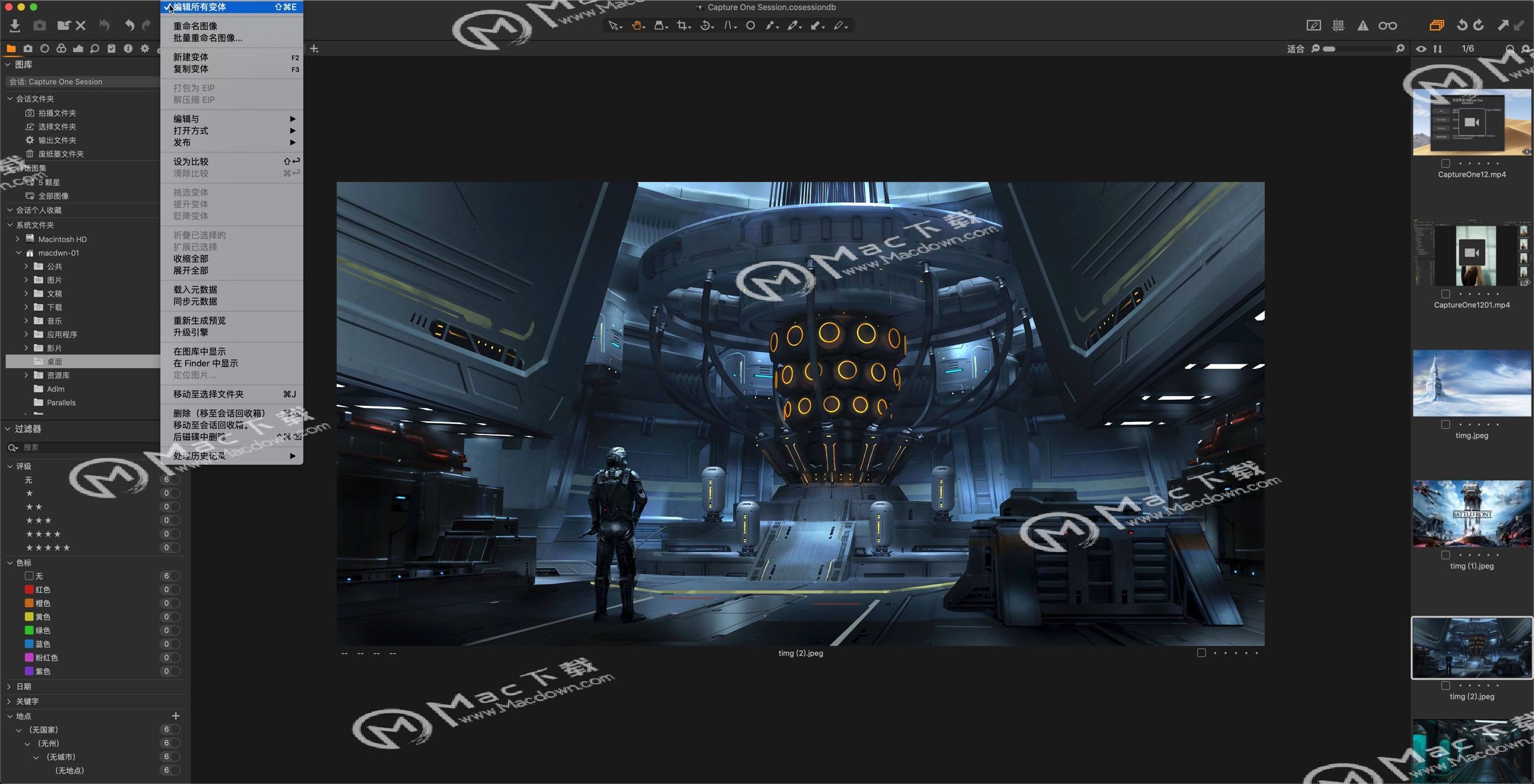Choose 设为比较 menu item
This screenshot has height=784, width=1534.
click(231, 162)
